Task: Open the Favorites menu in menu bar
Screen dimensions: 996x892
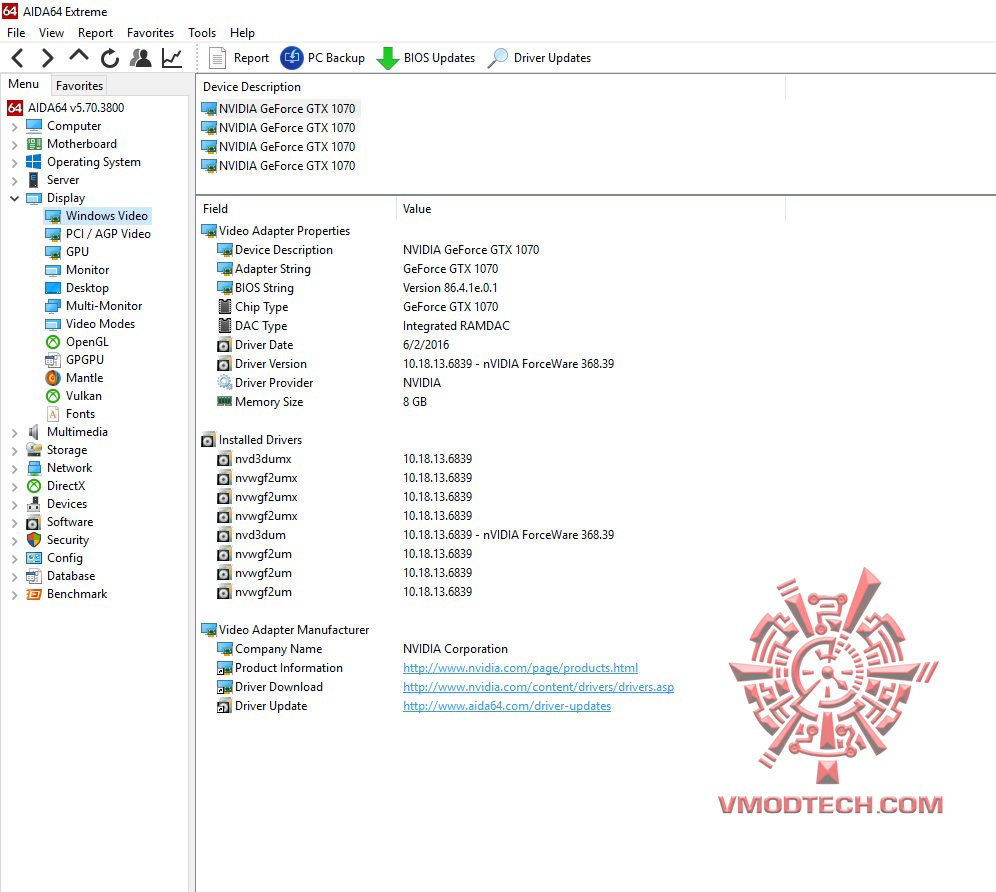Action: (151, 32)
